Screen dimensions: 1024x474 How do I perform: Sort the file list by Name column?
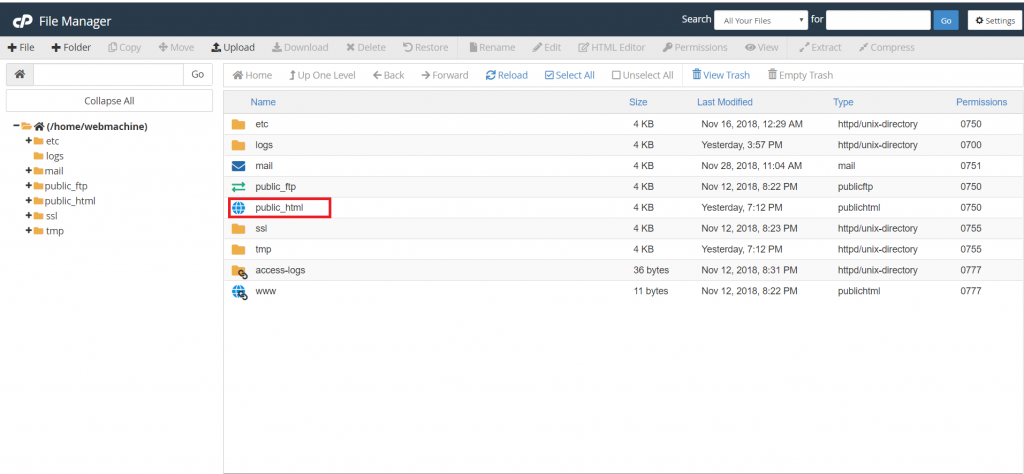(263, 102)
